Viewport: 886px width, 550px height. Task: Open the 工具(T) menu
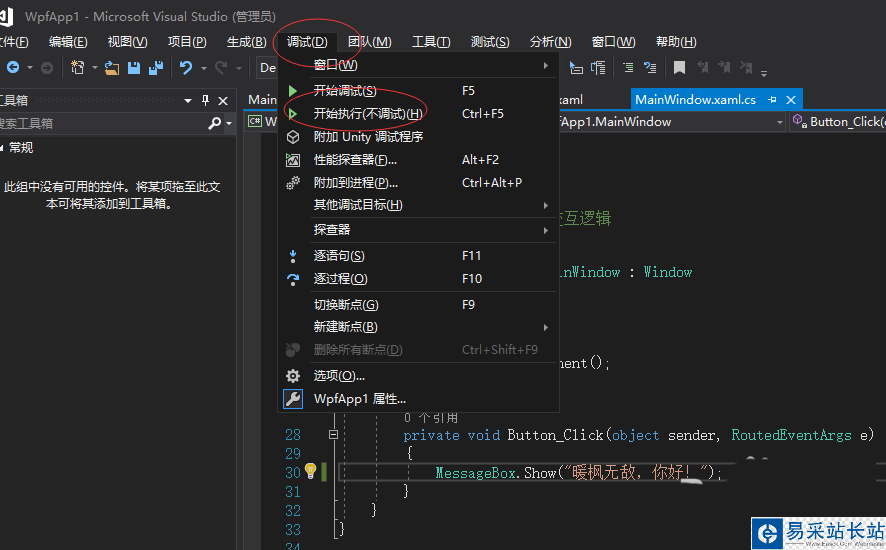click(431, 42)
